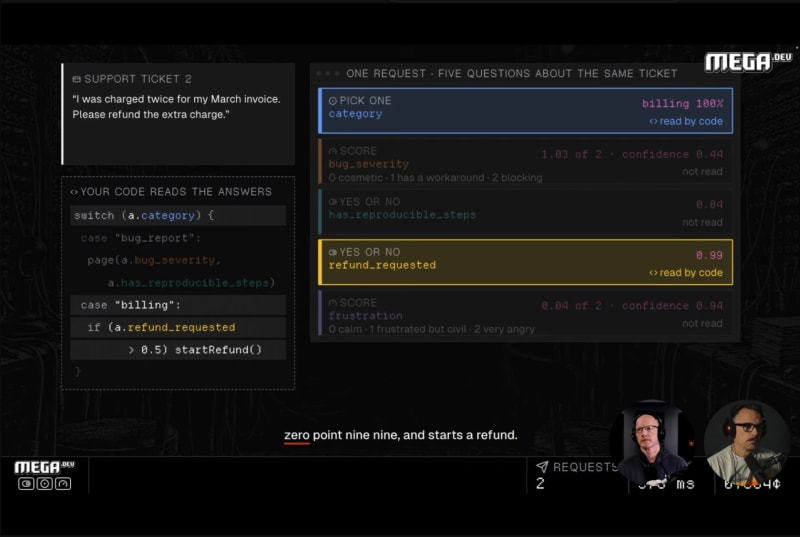Click the toggle icon under the bottom-left MEGA logo
The image size is (800, 537).
coord(26,483)
